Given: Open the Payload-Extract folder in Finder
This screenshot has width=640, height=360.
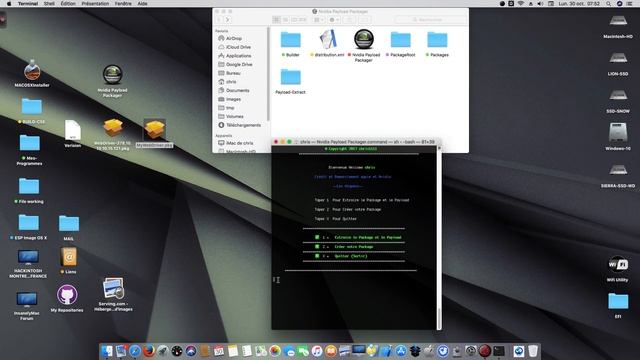Looking at the screenshot, I should coord(291,77).
